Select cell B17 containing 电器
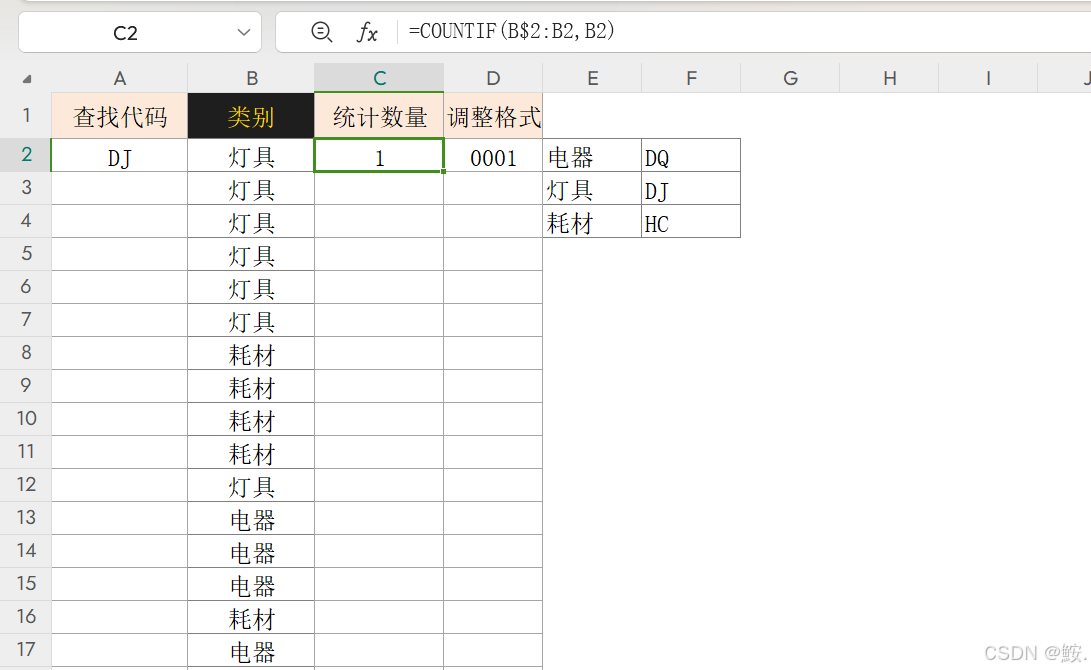Screen dimensions: 1091x670 coord(251,651)
